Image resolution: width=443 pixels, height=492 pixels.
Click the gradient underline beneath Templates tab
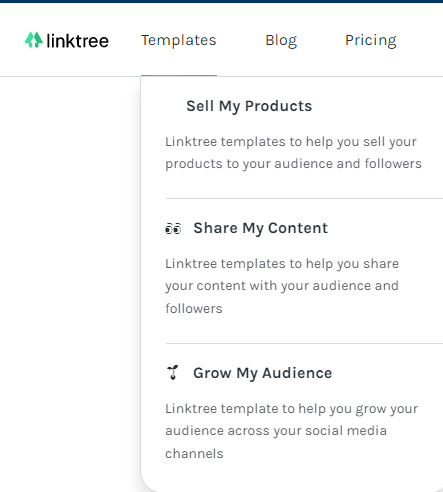coord(179,76)
